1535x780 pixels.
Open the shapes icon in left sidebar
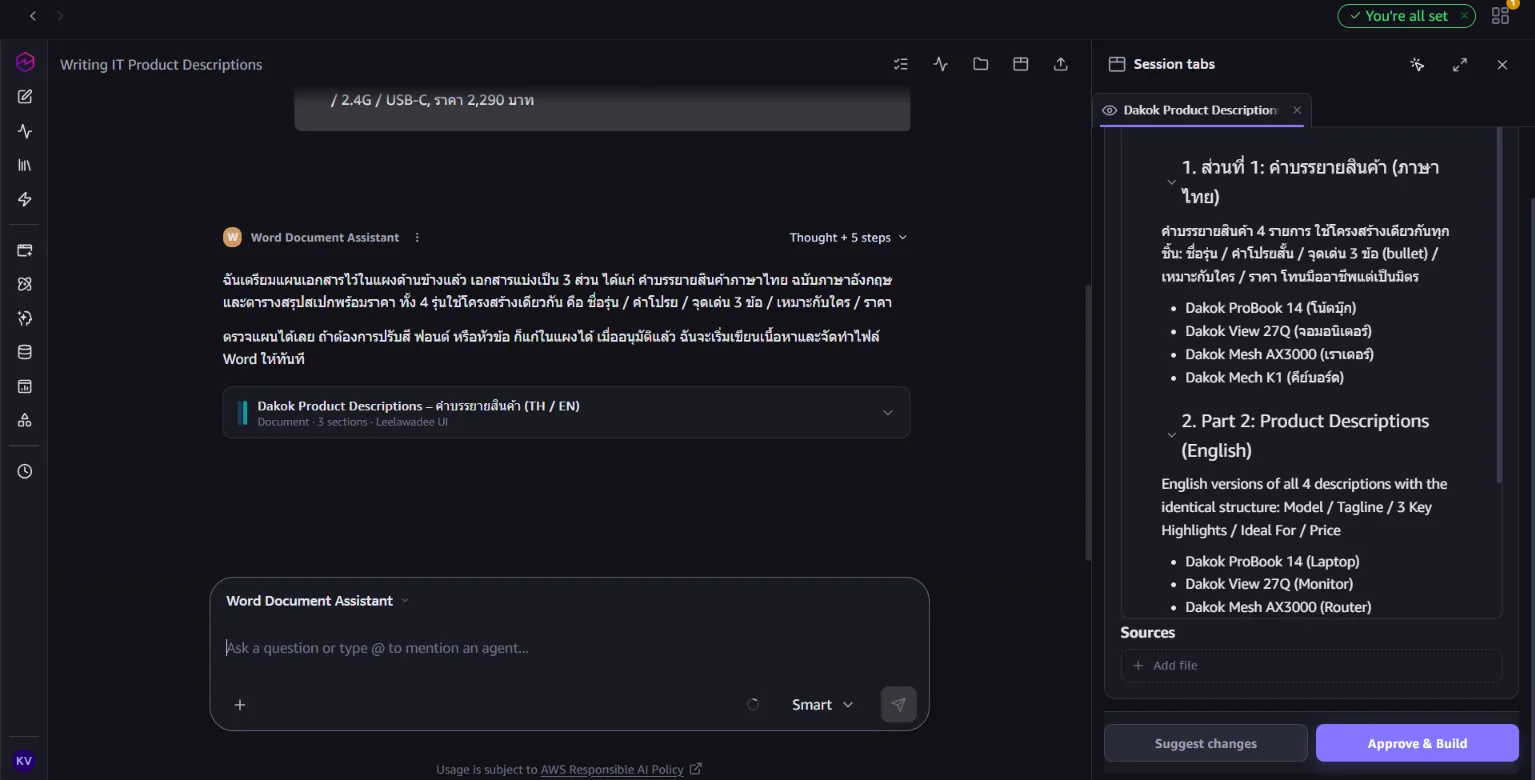click(25, 420)
